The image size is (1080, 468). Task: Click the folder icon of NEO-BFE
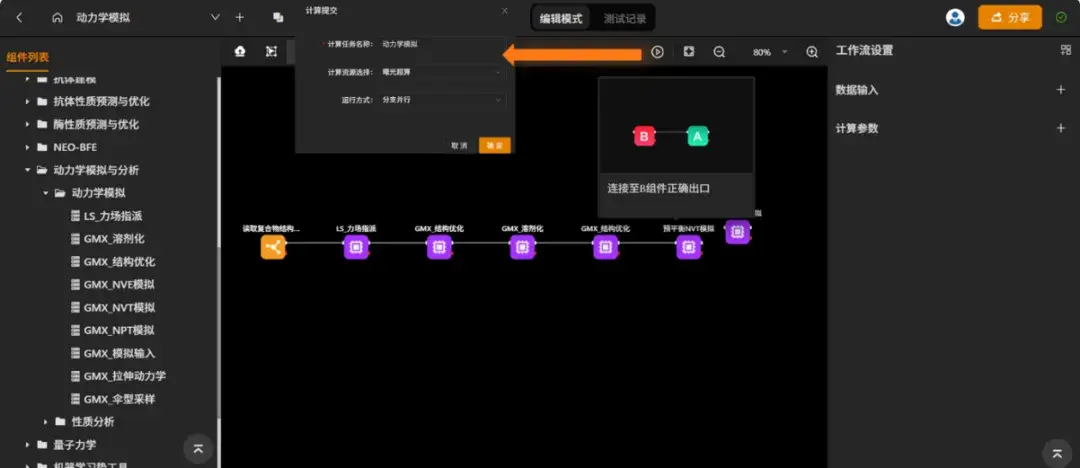[x=42, y=147]
